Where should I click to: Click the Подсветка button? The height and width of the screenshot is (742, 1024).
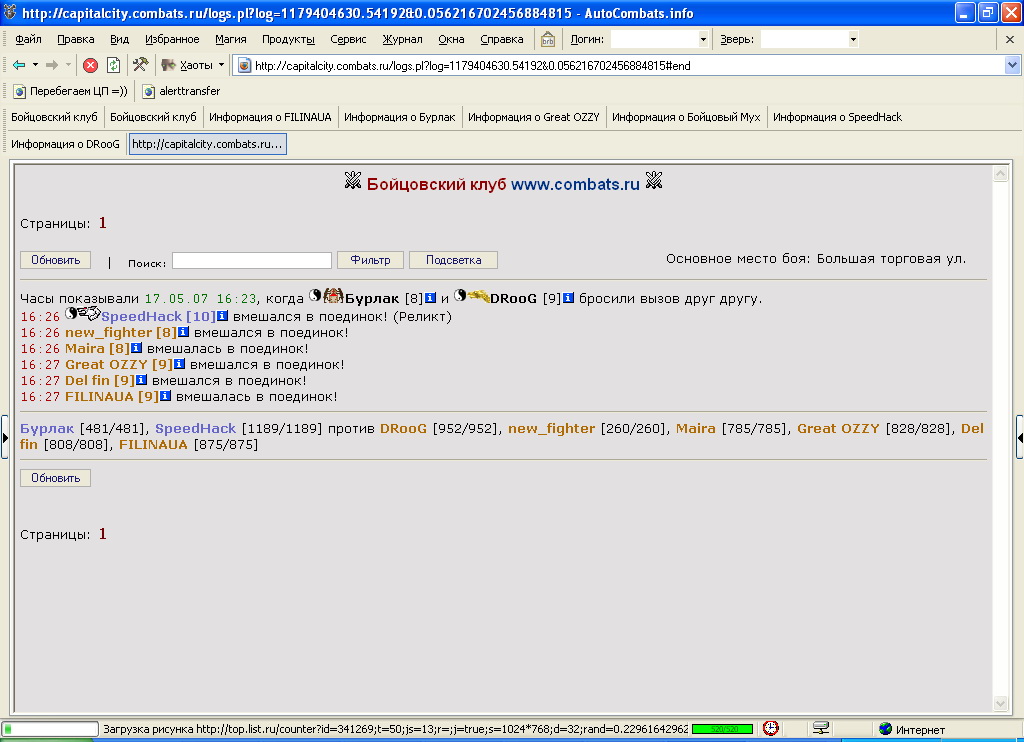453,260
